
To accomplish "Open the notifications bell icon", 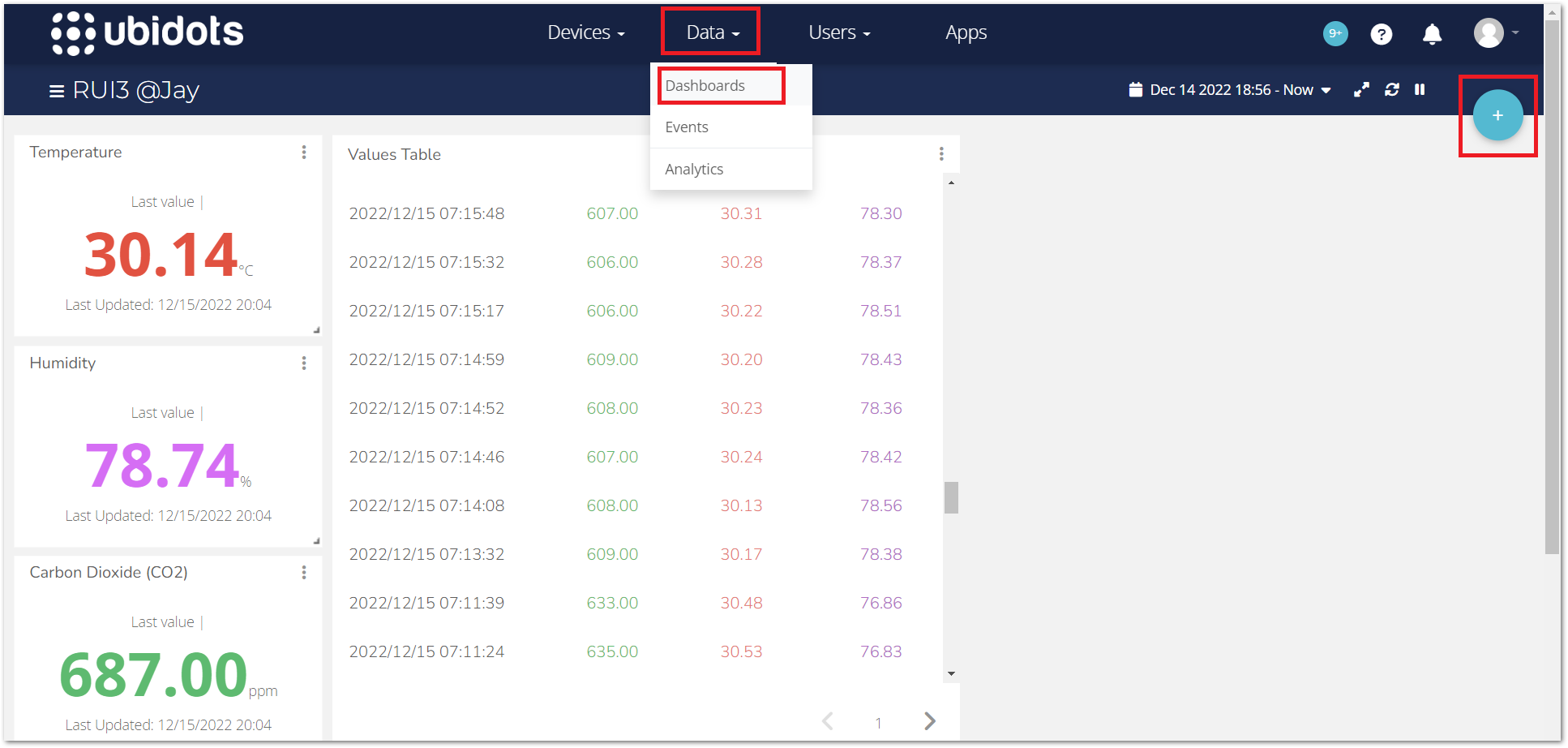I will pyautogui.click(x=1432, y=34).
